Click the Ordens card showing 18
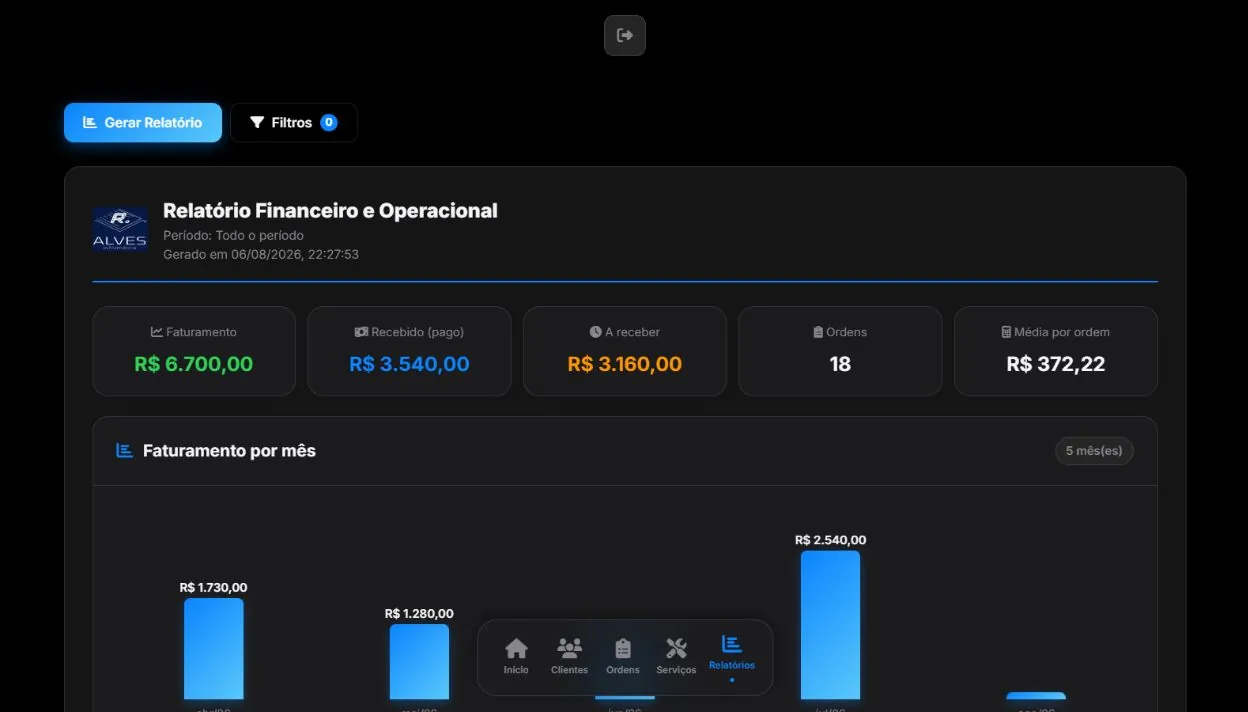 point(840,351)
